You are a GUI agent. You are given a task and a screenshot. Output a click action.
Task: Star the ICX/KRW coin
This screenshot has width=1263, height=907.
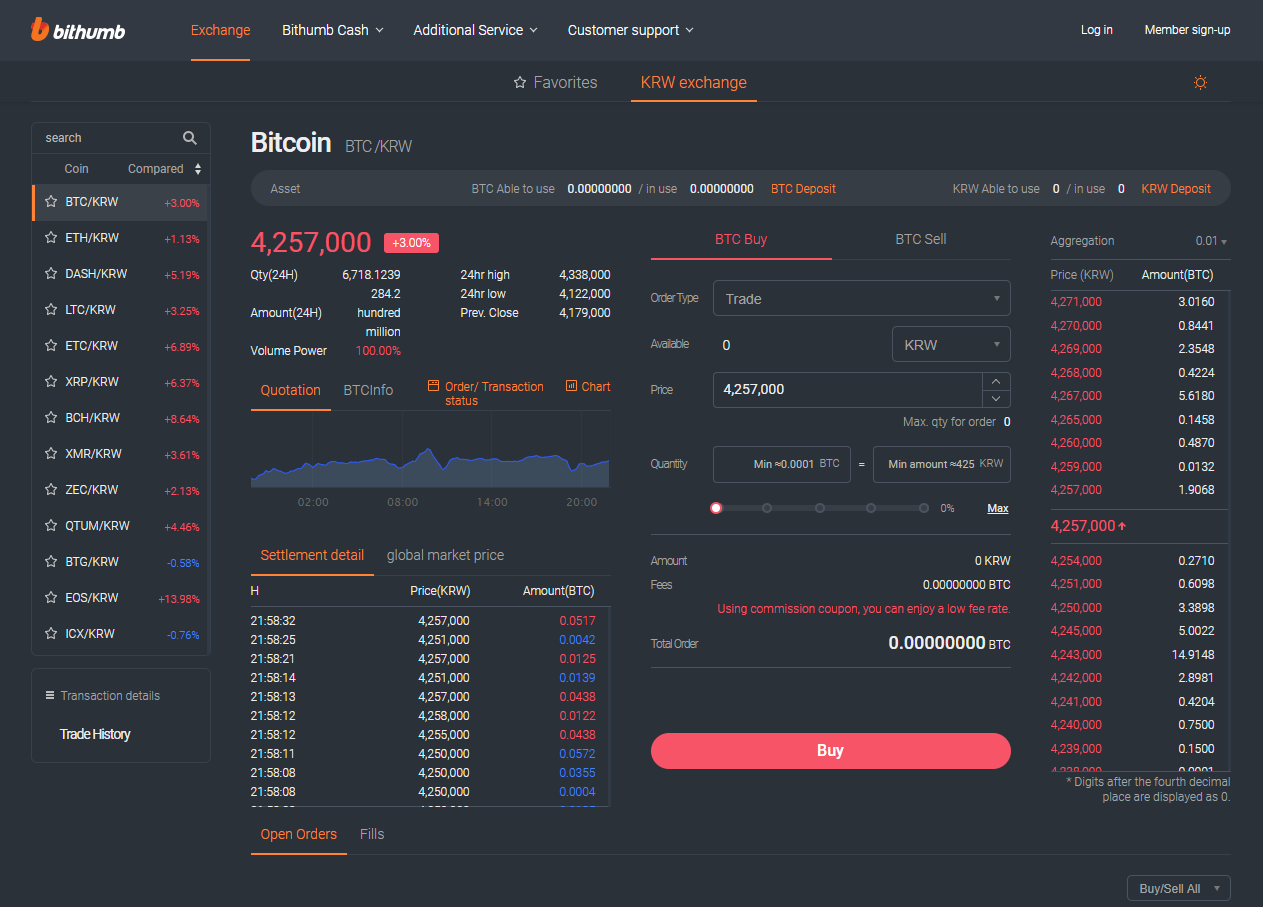click(x=51, y=634)
